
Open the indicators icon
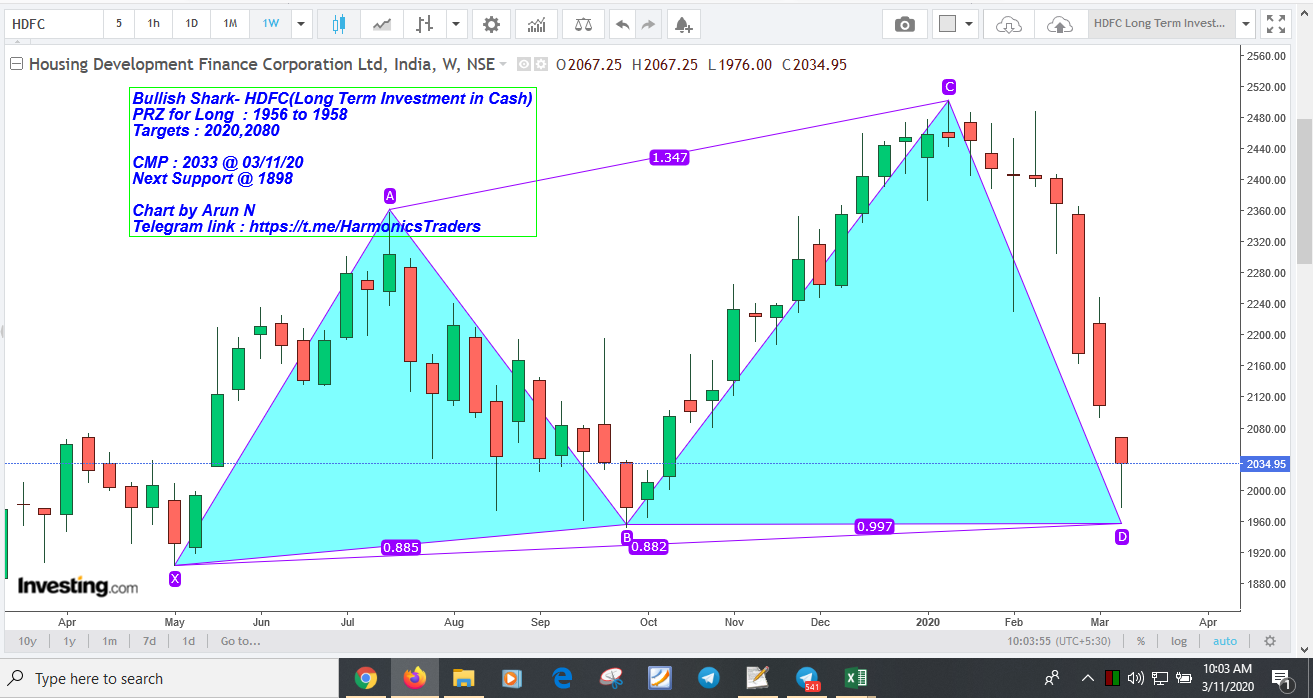point(537,23)
